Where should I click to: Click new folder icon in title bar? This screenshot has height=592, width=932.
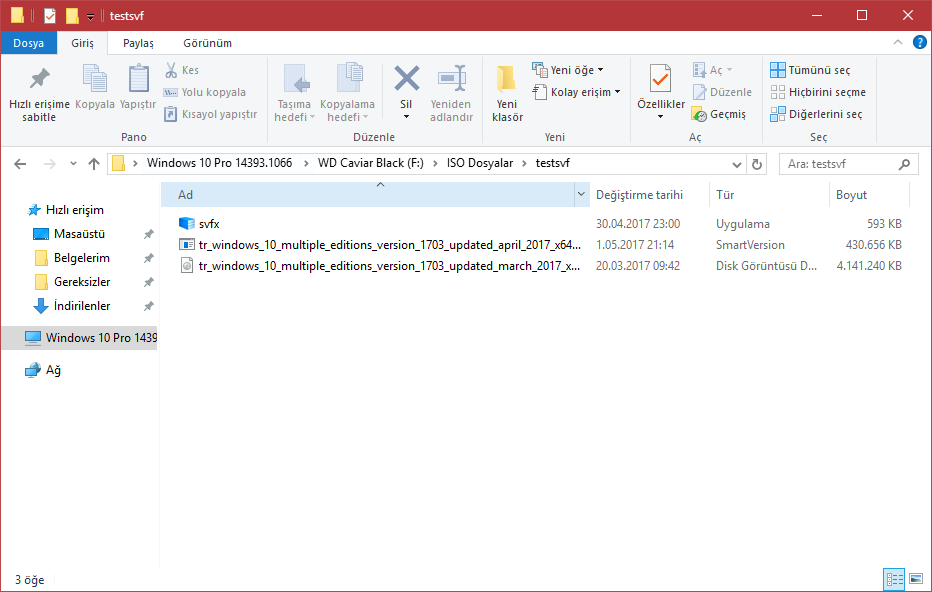[x=72, y=15]
